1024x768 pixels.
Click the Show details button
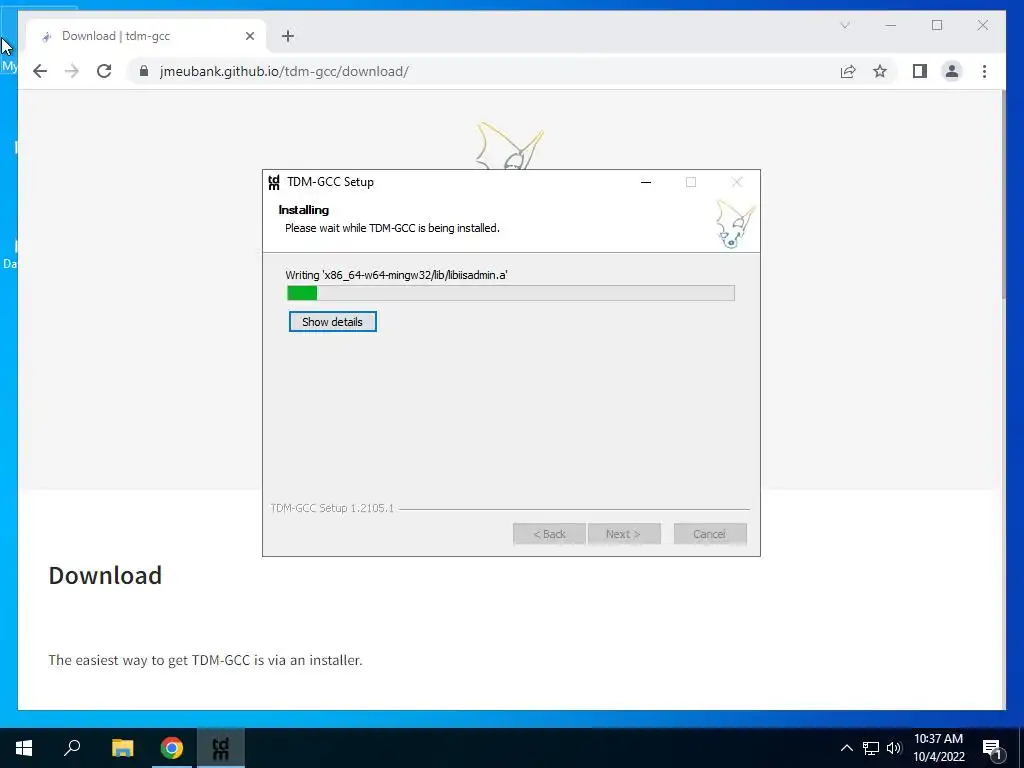(332, 321)
